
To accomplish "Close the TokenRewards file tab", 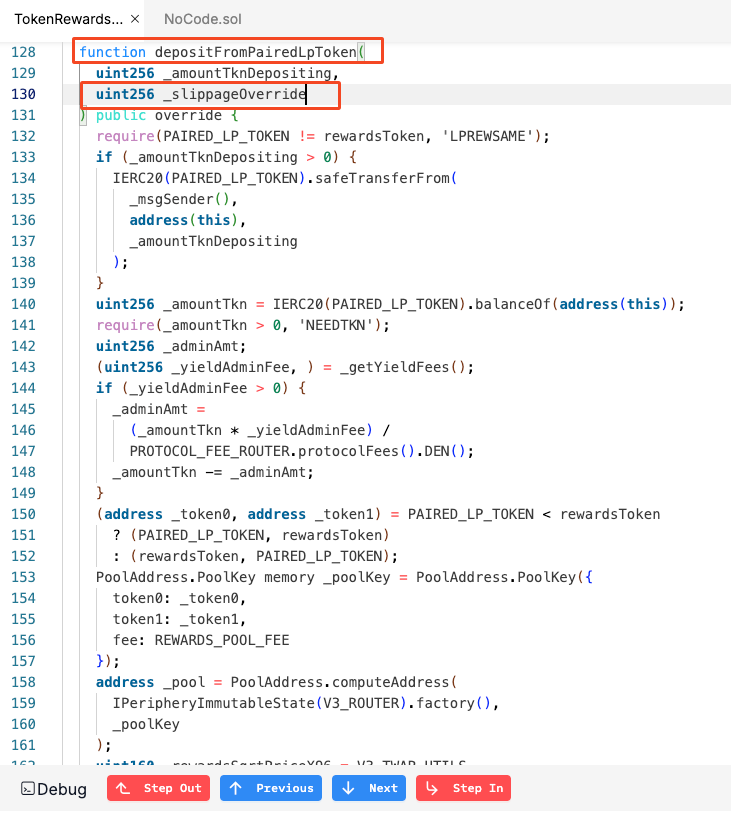I will click(x=135, y=19).
